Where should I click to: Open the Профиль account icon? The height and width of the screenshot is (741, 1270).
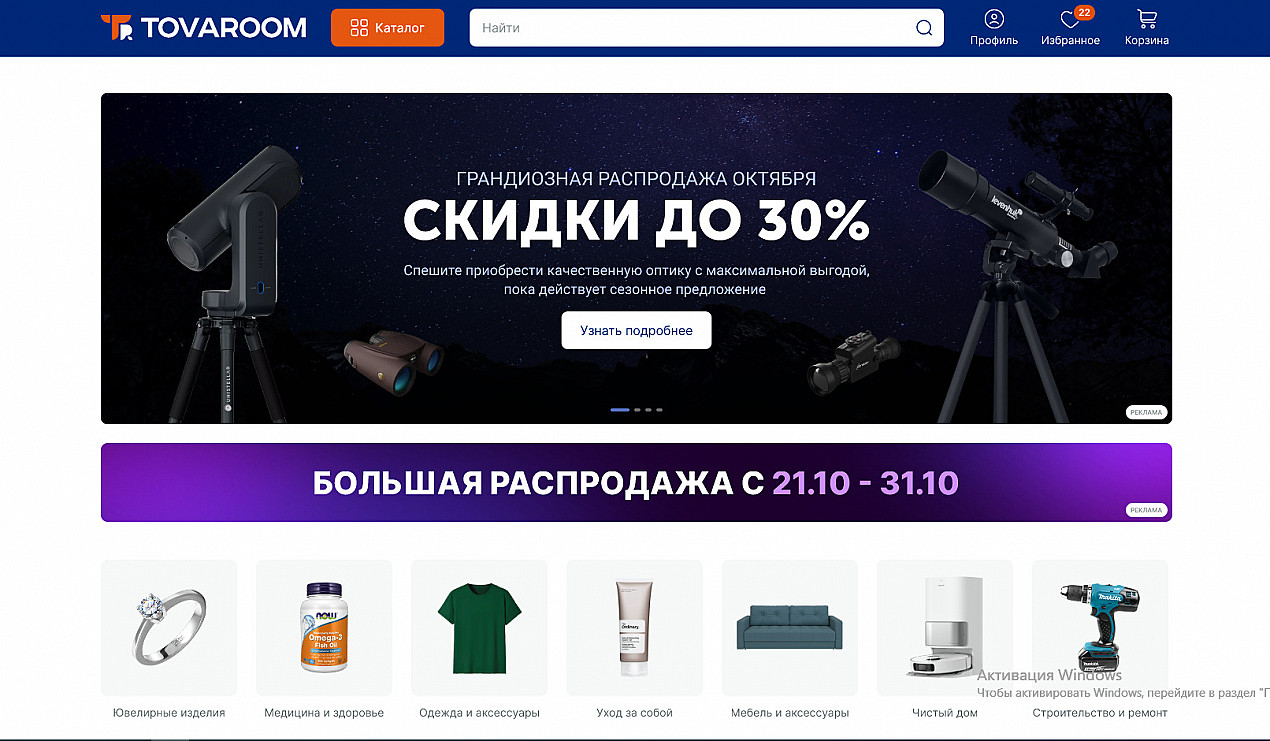[993, 19]
